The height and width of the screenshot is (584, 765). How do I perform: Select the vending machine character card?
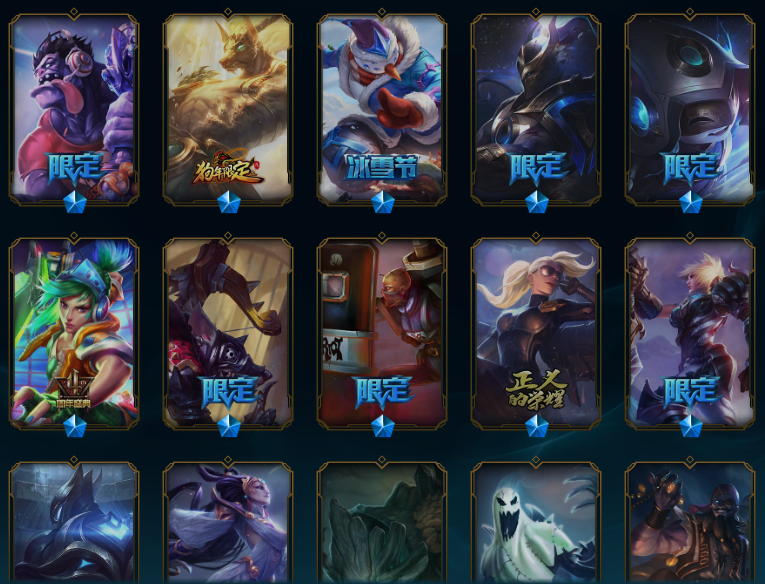[x=382, y=334]
